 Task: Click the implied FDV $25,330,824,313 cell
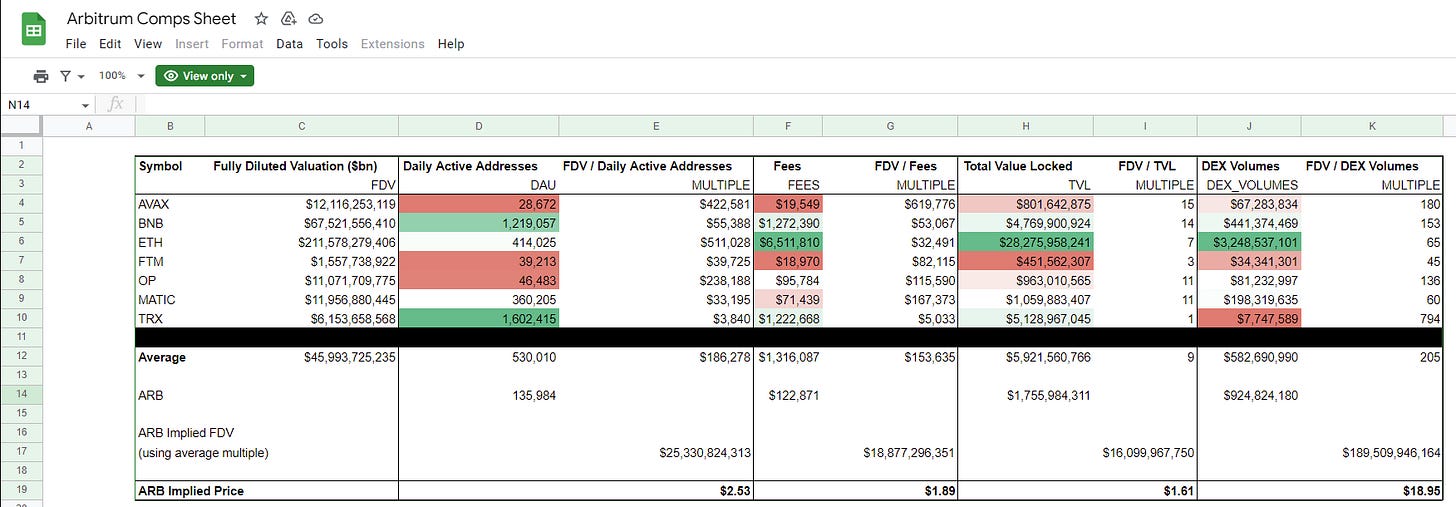tap(656, 453)
